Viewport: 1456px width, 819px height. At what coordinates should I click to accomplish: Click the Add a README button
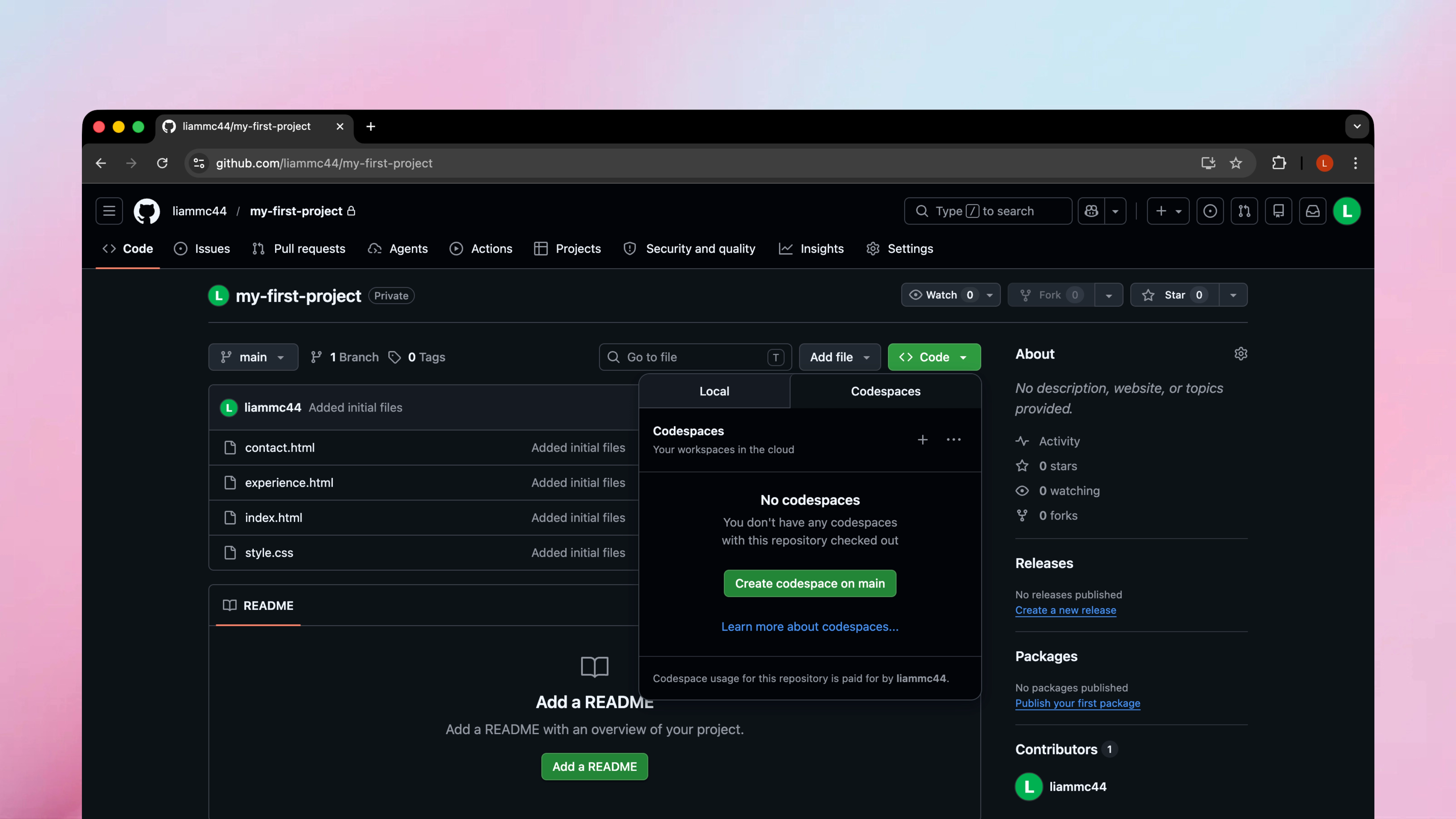(x=595, y=766)
